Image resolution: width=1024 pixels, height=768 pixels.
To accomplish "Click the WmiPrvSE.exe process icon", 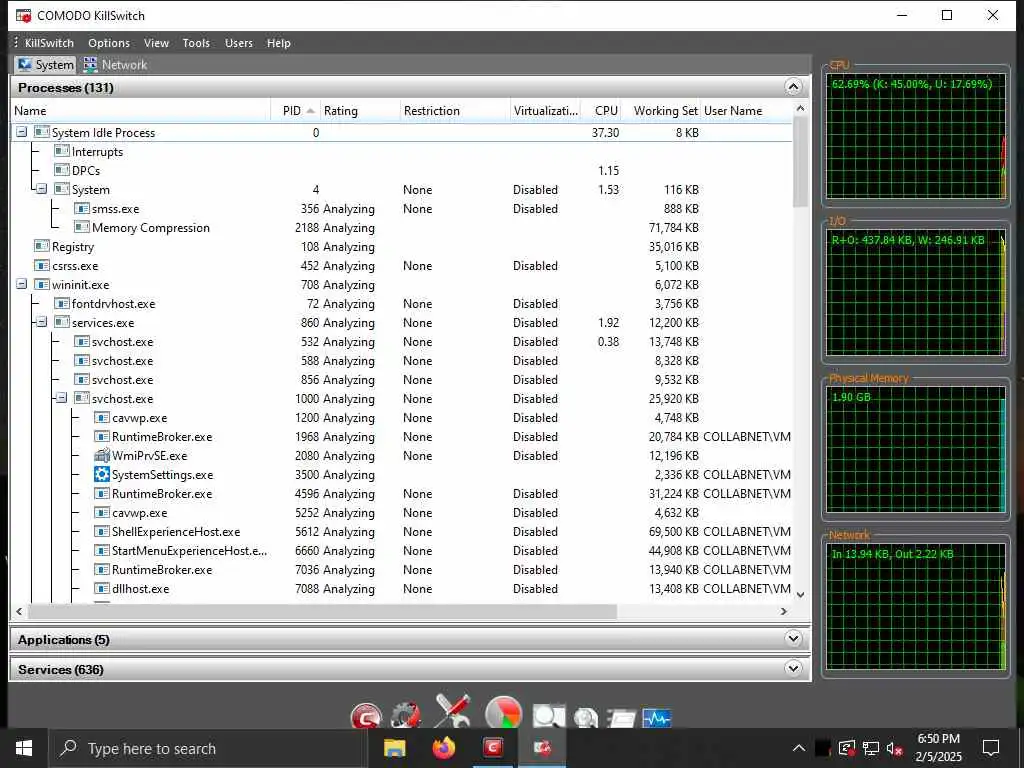I will coord(101,456).
